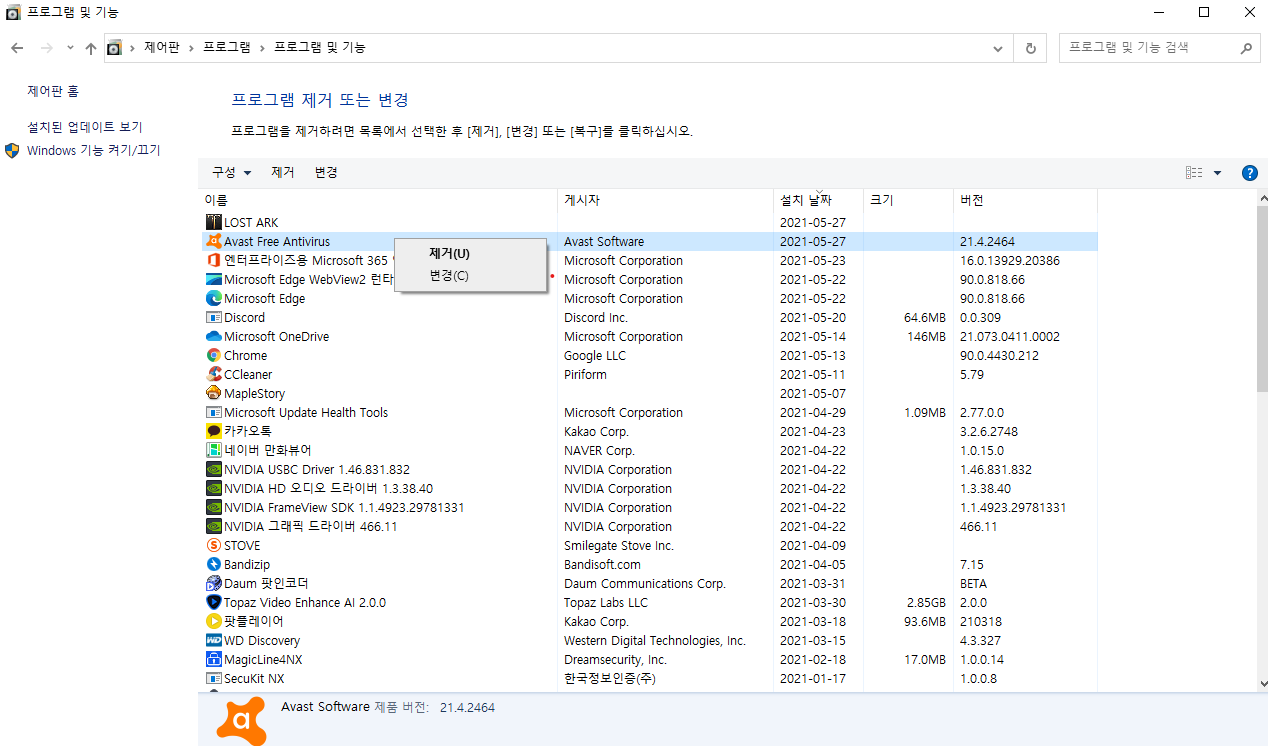This screenshot has width=1268, height=746.
Task: Click the Microsoft 365 Office icon
Action: click(213, 260)
